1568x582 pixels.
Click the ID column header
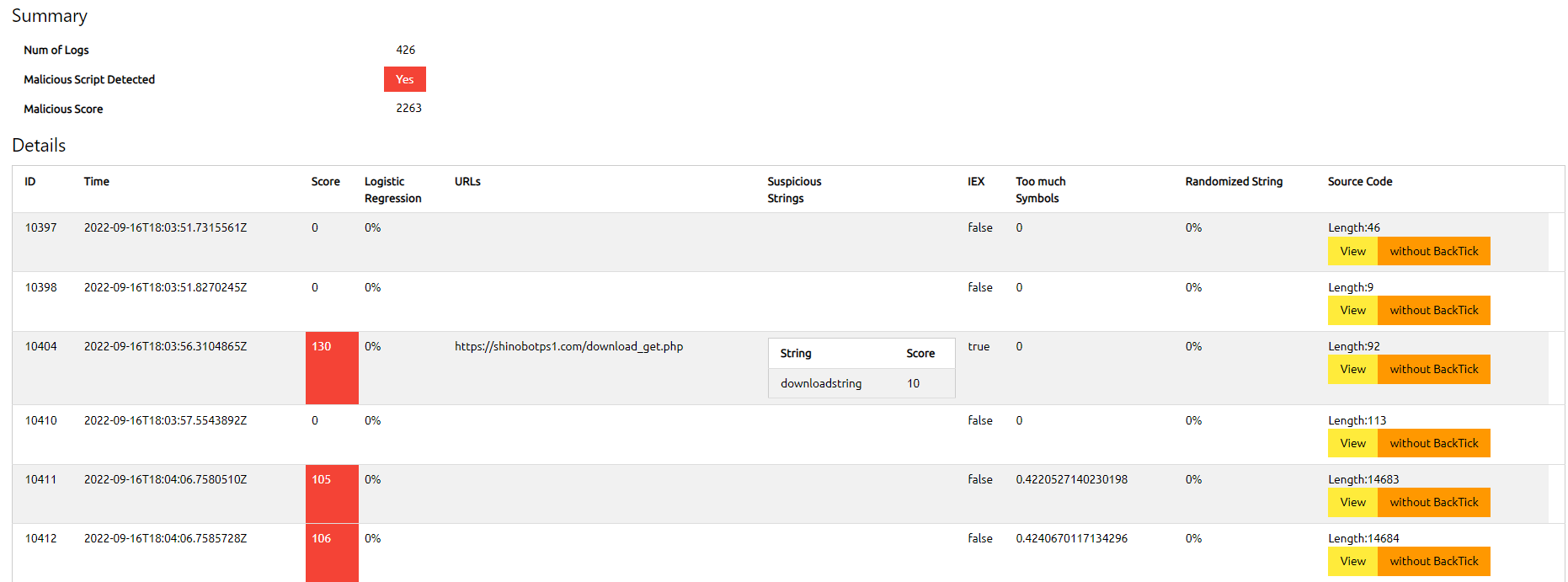click(30, 181)
